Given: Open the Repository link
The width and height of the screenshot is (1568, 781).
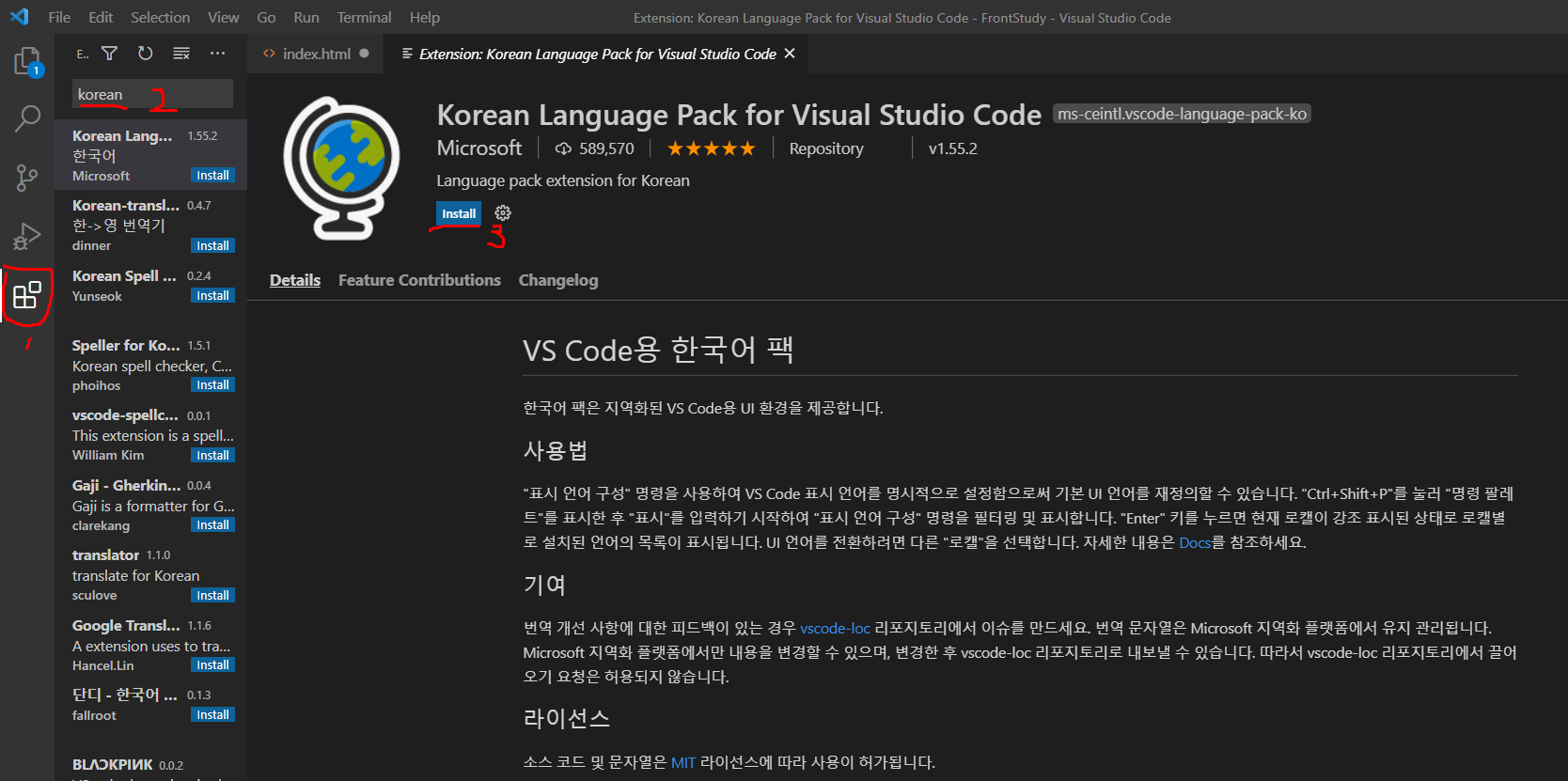Looking at the screenshot, I should tap(826, 148).
